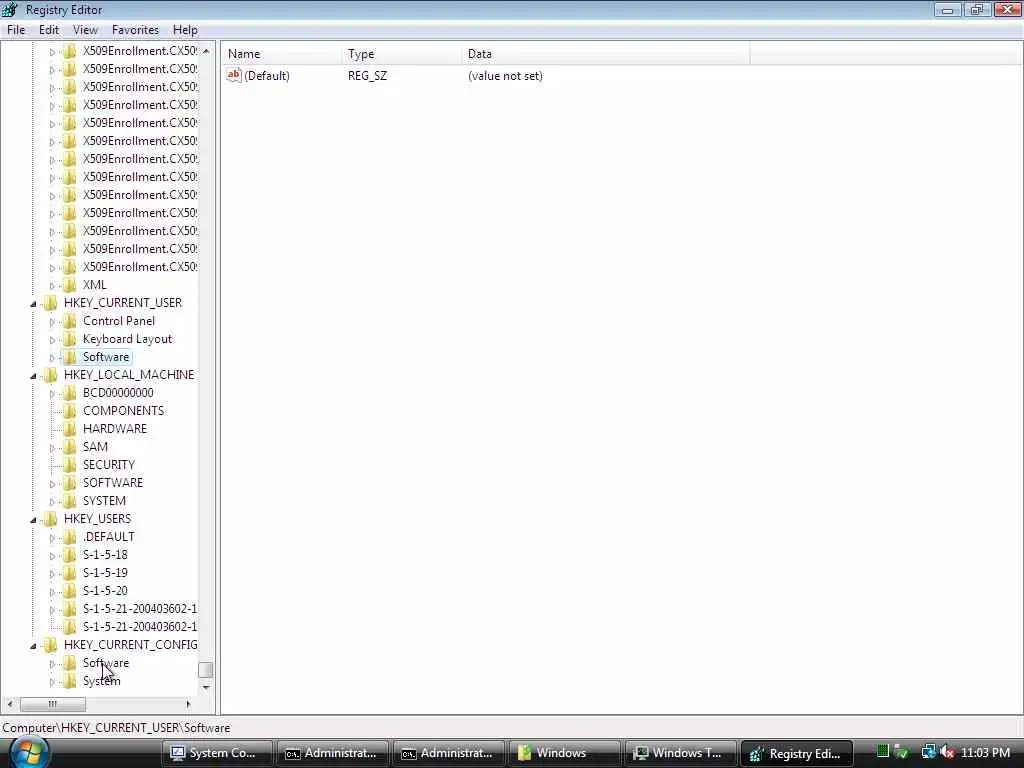Open the Favorites menu
Viewport: 1024px width, 768px height.
(x=135, y=30)
